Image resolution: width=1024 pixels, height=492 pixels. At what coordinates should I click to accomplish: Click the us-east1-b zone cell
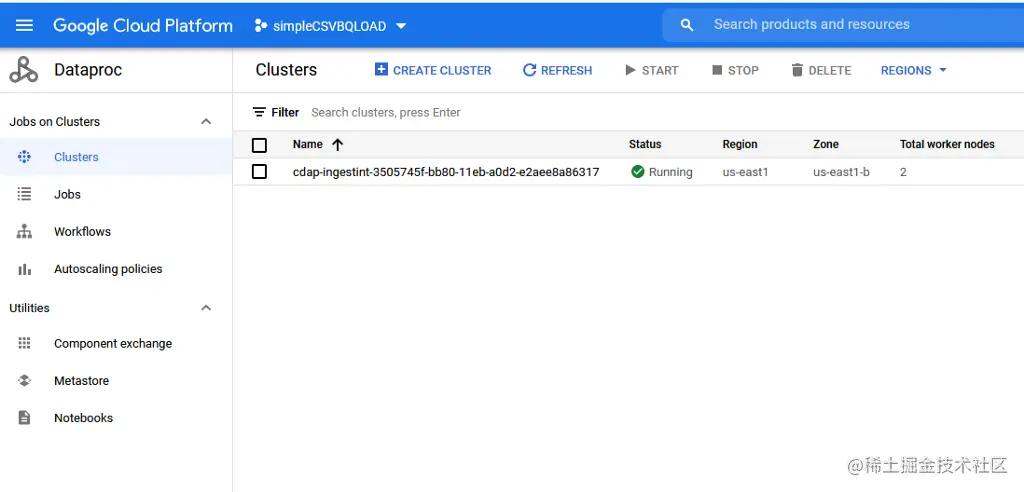(841, 172)
